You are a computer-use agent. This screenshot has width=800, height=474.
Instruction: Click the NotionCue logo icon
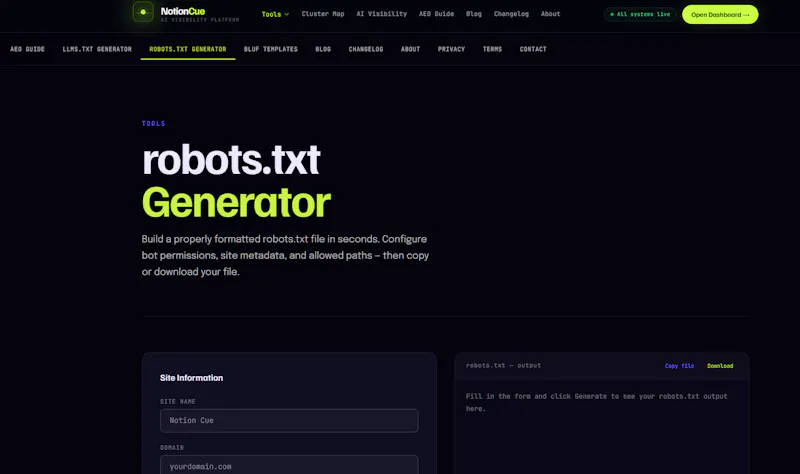(x=143, y=12)
